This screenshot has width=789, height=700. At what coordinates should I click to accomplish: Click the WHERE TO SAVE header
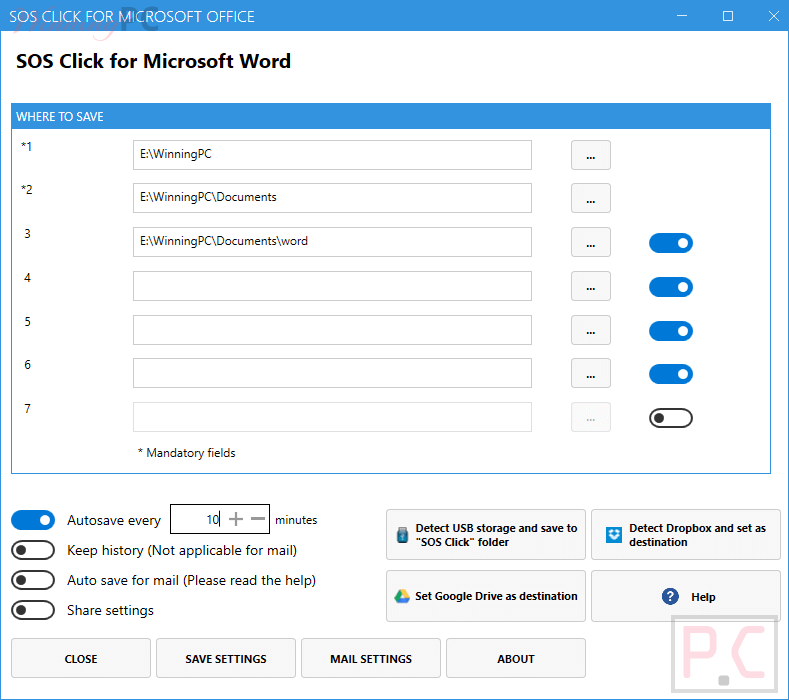pyautogui.click(x=391, y=116)
